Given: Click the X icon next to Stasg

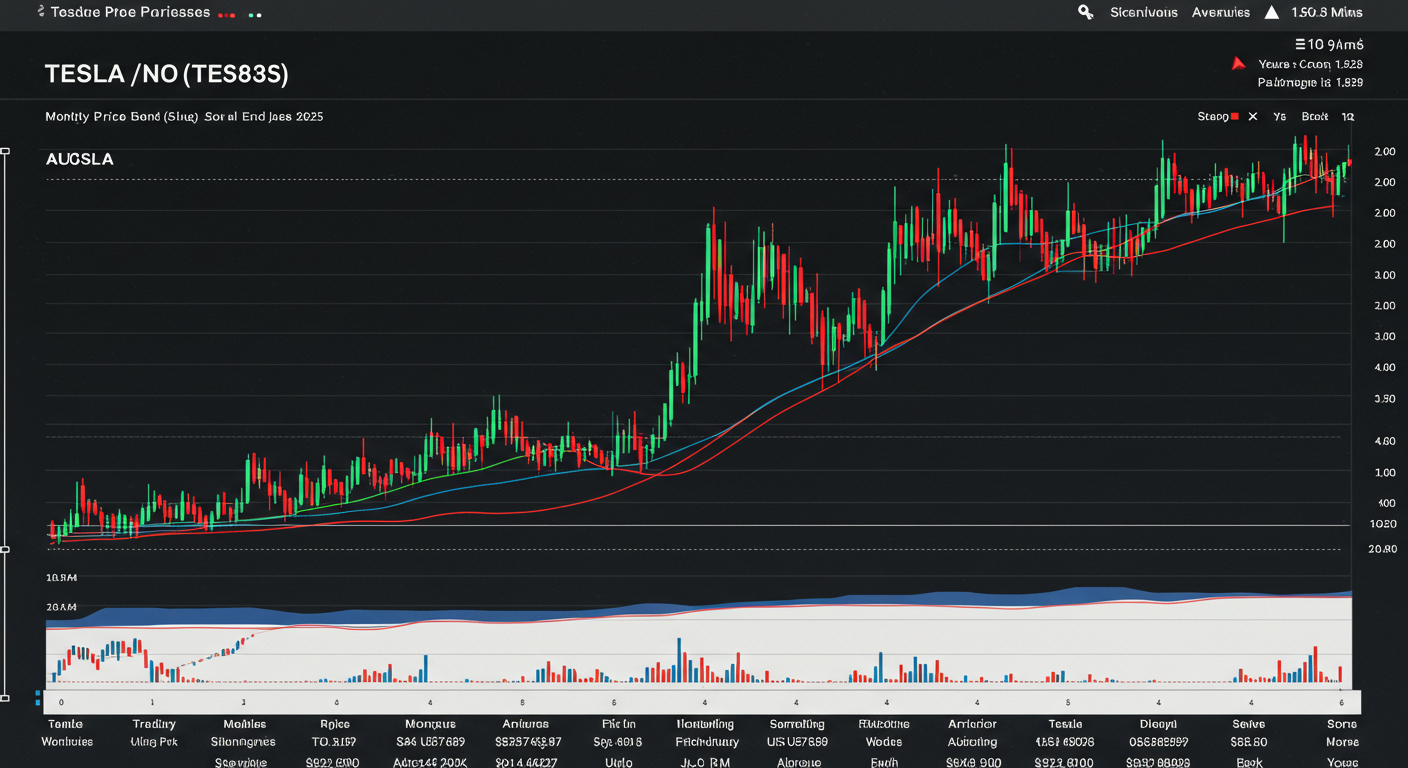Looking at the screenshot, I should 1253,117.
